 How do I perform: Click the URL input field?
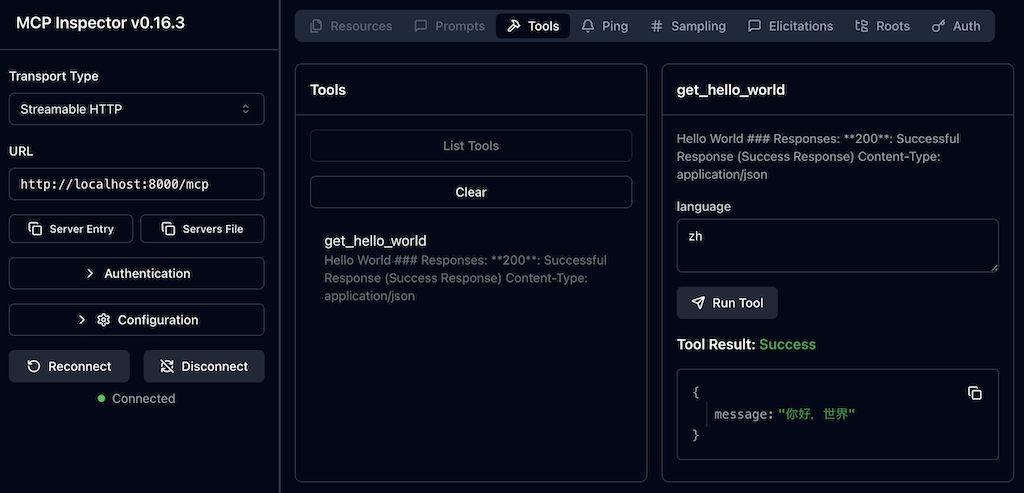point(136,184)
